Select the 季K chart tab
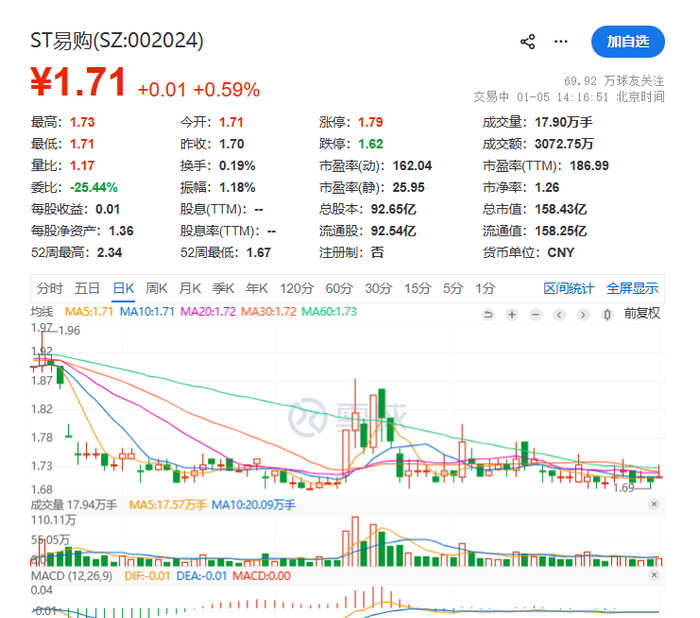 click(223, 288)
